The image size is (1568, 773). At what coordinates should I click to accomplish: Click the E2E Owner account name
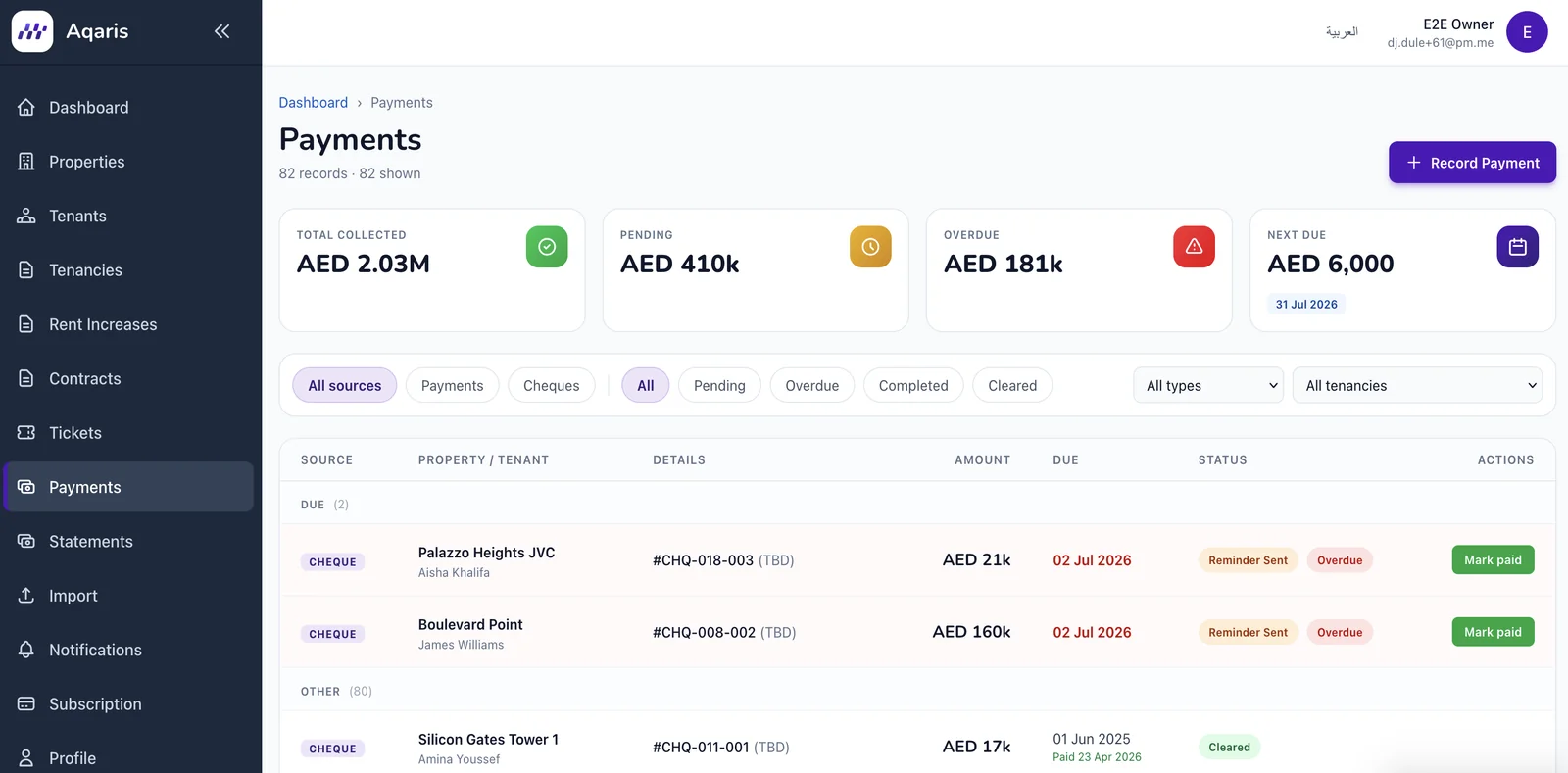(1458, 24)
